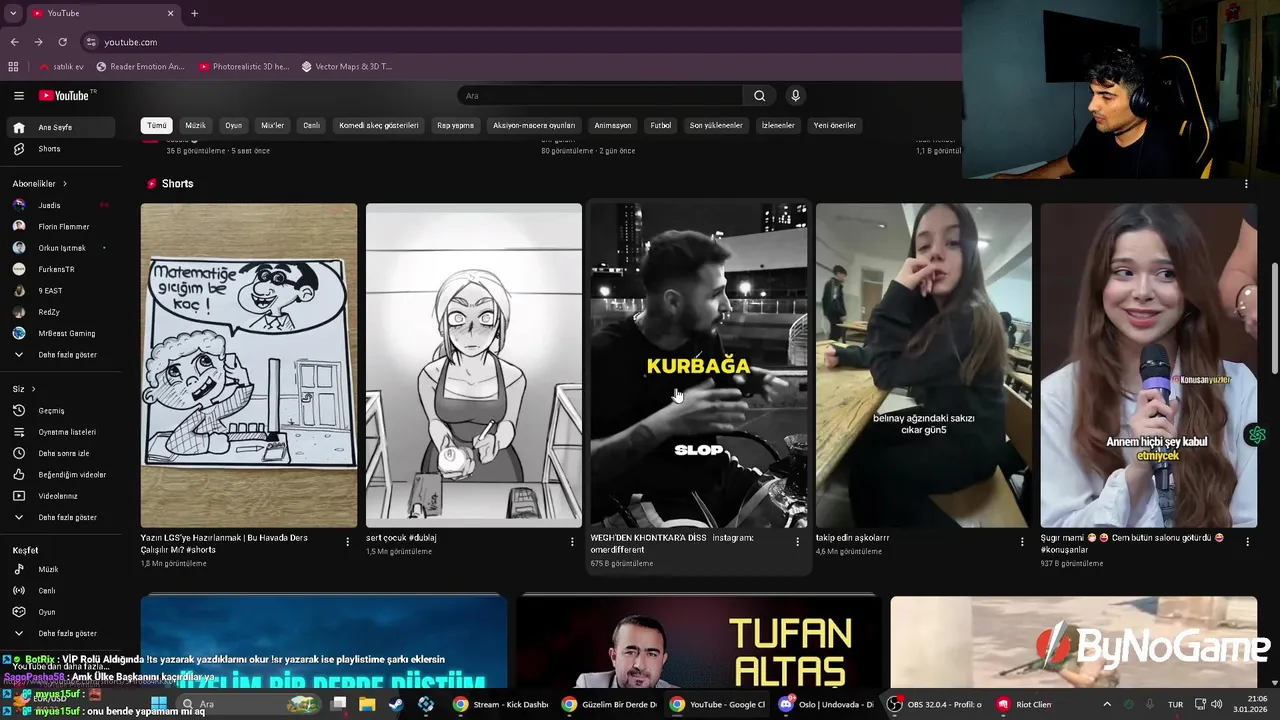
Task: Reload the YouTube page
Action: (62, 42)
